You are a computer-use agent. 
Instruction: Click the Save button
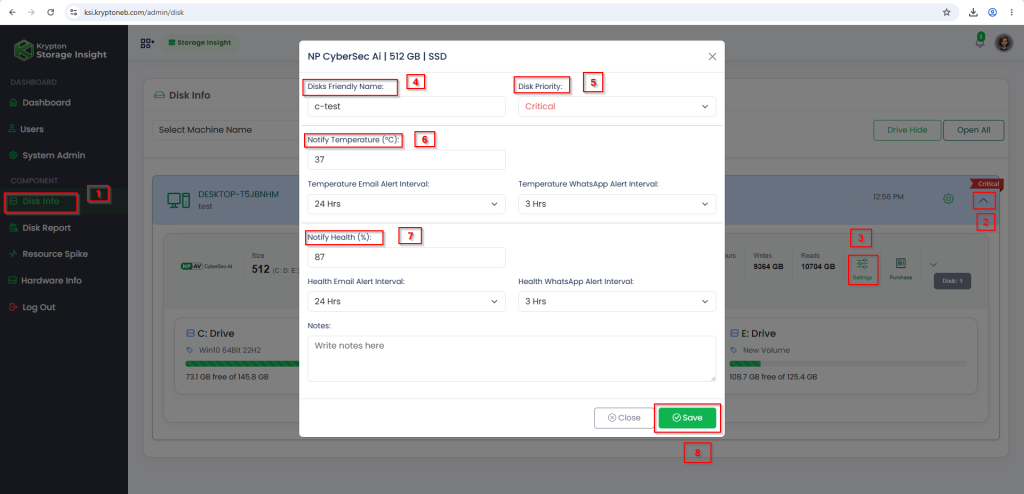pyautogui.click(x=687, y=418)
